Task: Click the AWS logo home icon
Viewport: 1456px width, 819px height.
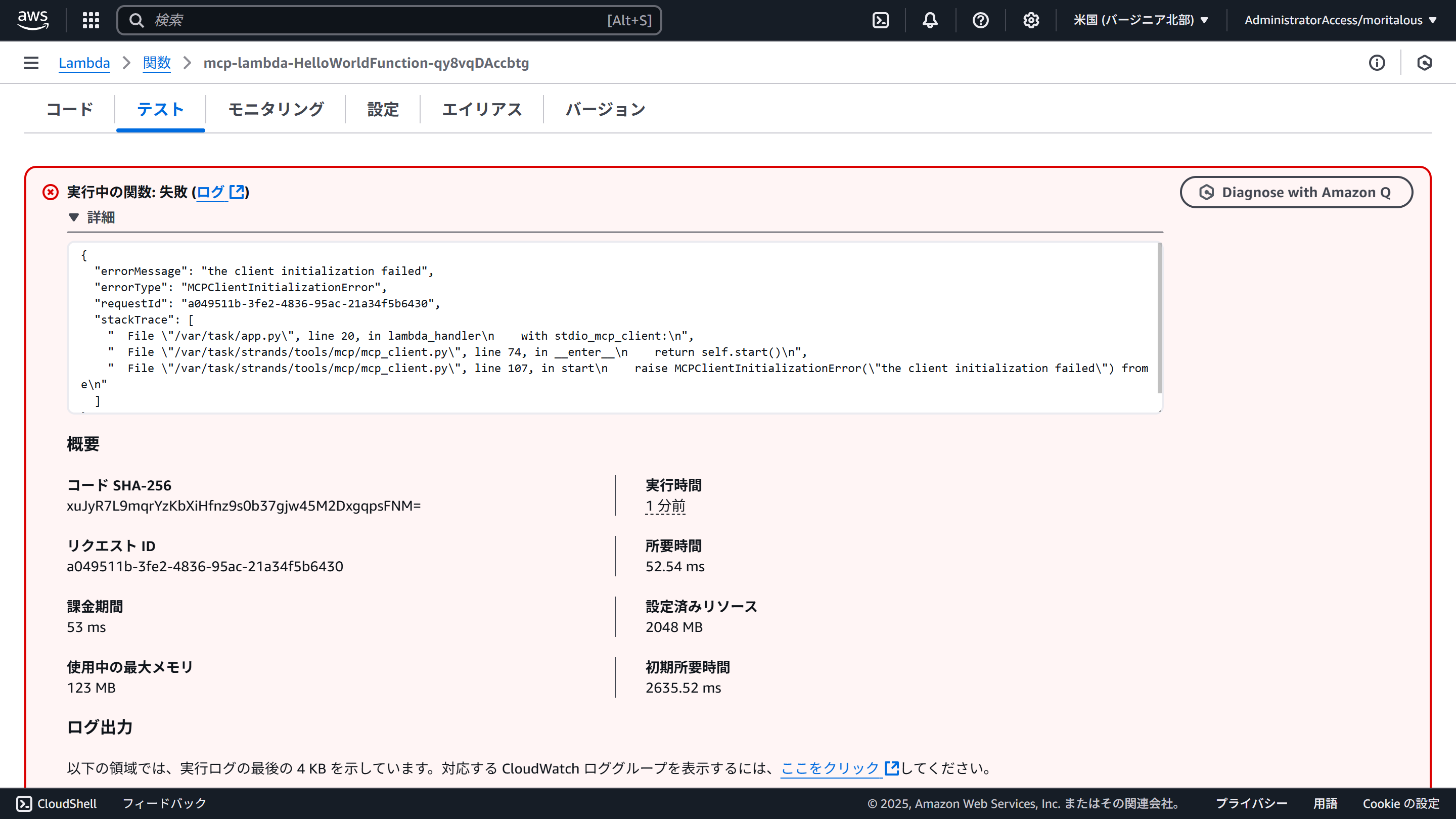Action: click(x=33, y=20)
